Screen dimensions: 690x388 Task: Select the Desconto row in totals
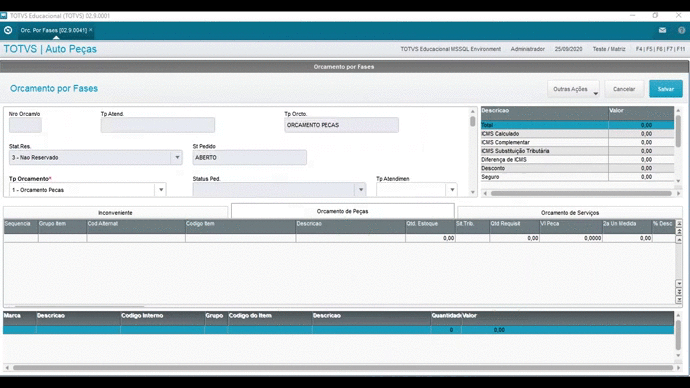coord(577,168)
